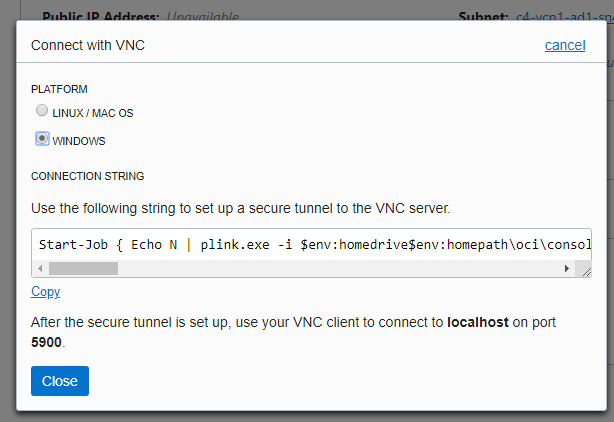
Task: Click the bold port number 5900
Action: [47, 342]
